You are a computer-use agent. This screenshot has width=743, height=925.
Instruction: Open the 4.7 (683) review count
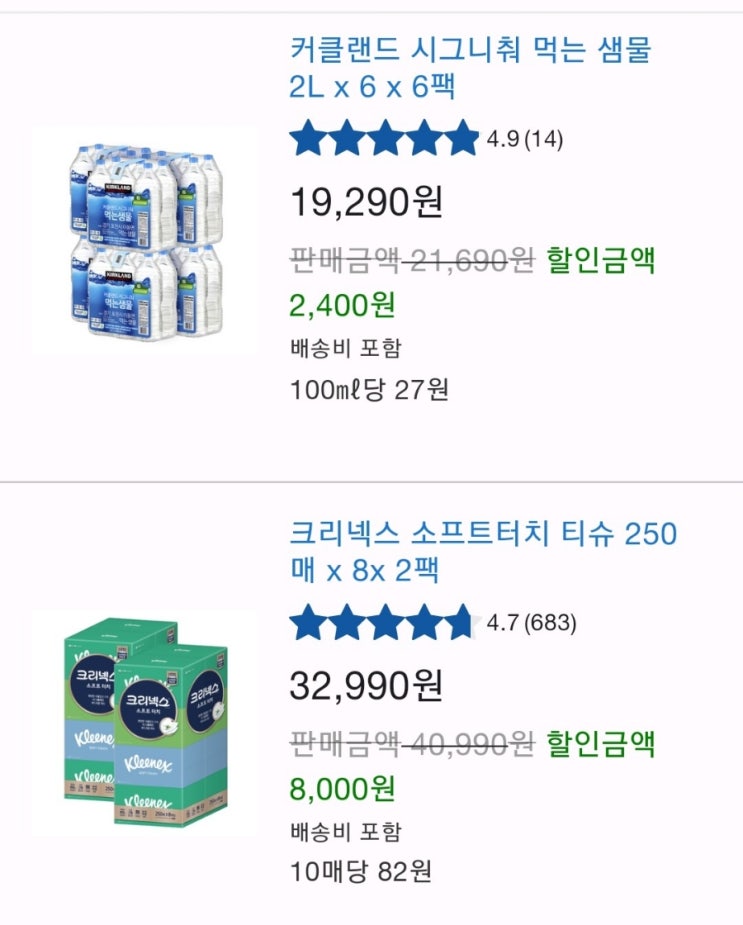(531, 623)
